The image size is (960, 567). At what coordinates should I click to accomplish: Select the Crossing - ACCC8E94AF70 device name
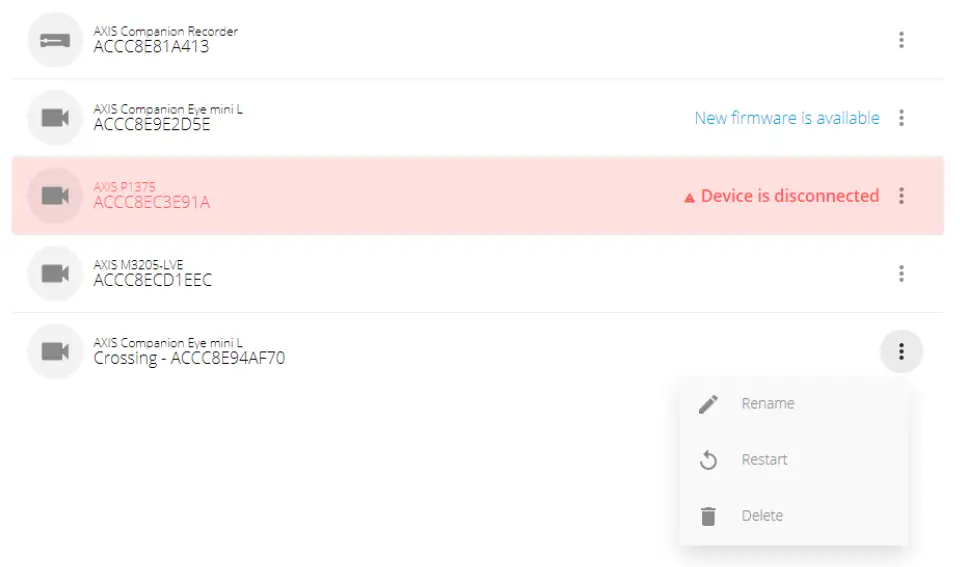pos(189,358)
